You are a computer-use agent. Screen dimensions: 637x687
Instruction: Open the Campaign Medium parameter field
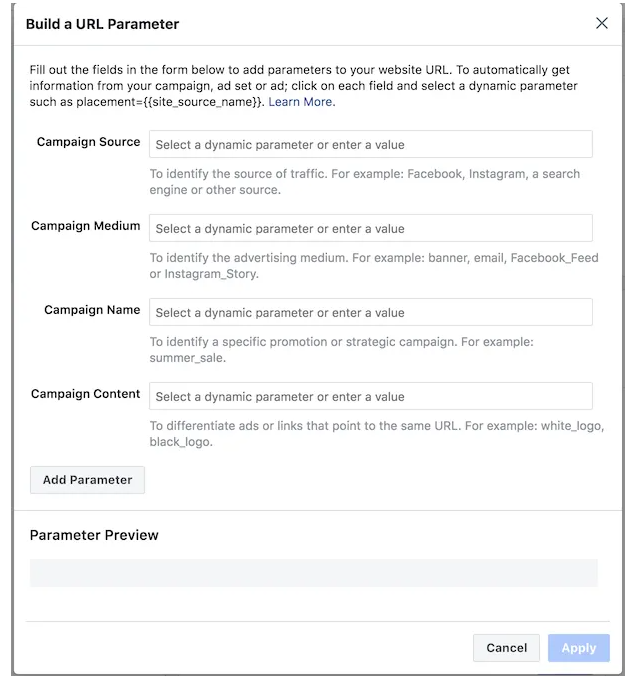[371, 229]
